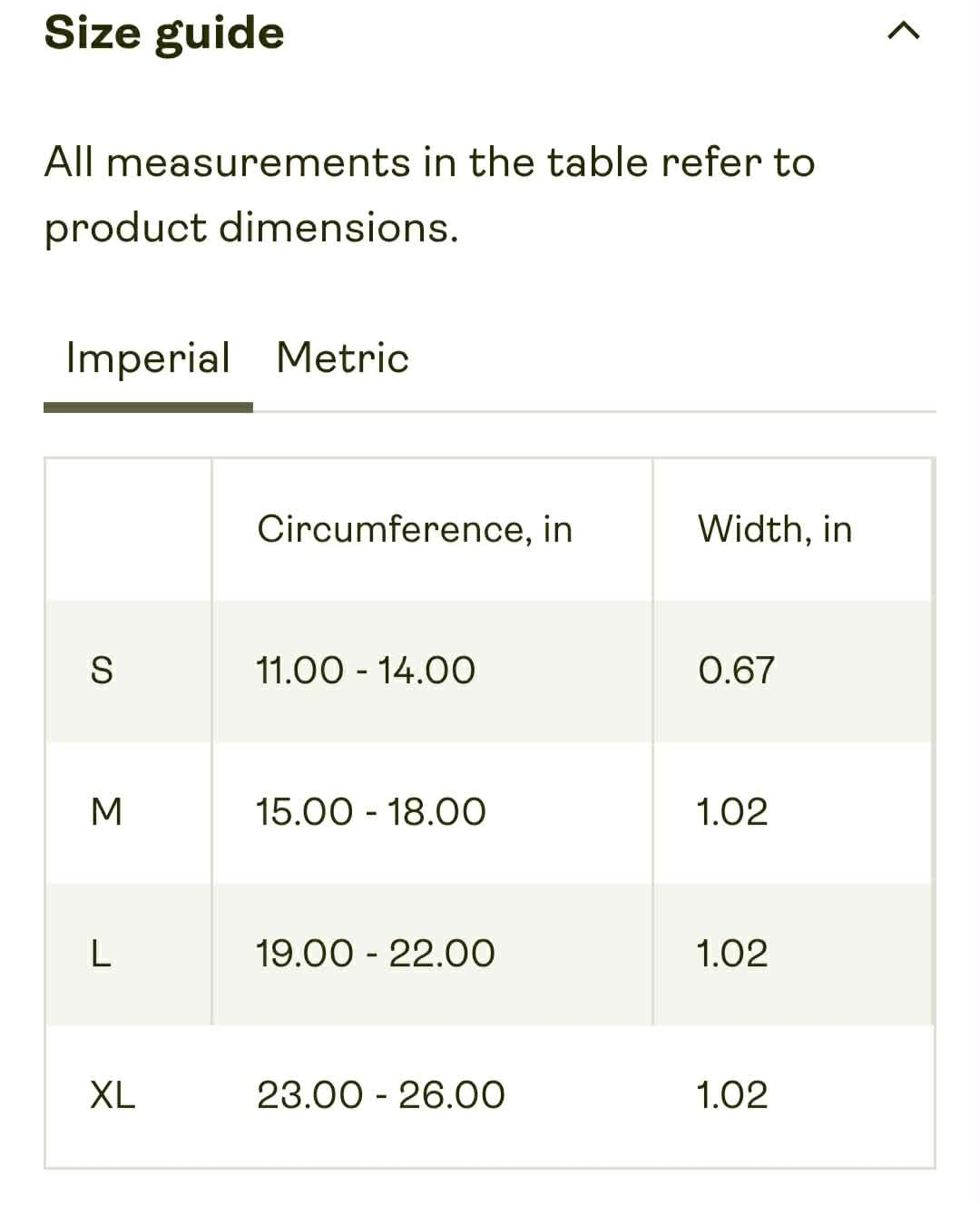This screenshot has width=980, height=1205.
Task: Select the Imperial tab
Action: (x=148, y=358)
